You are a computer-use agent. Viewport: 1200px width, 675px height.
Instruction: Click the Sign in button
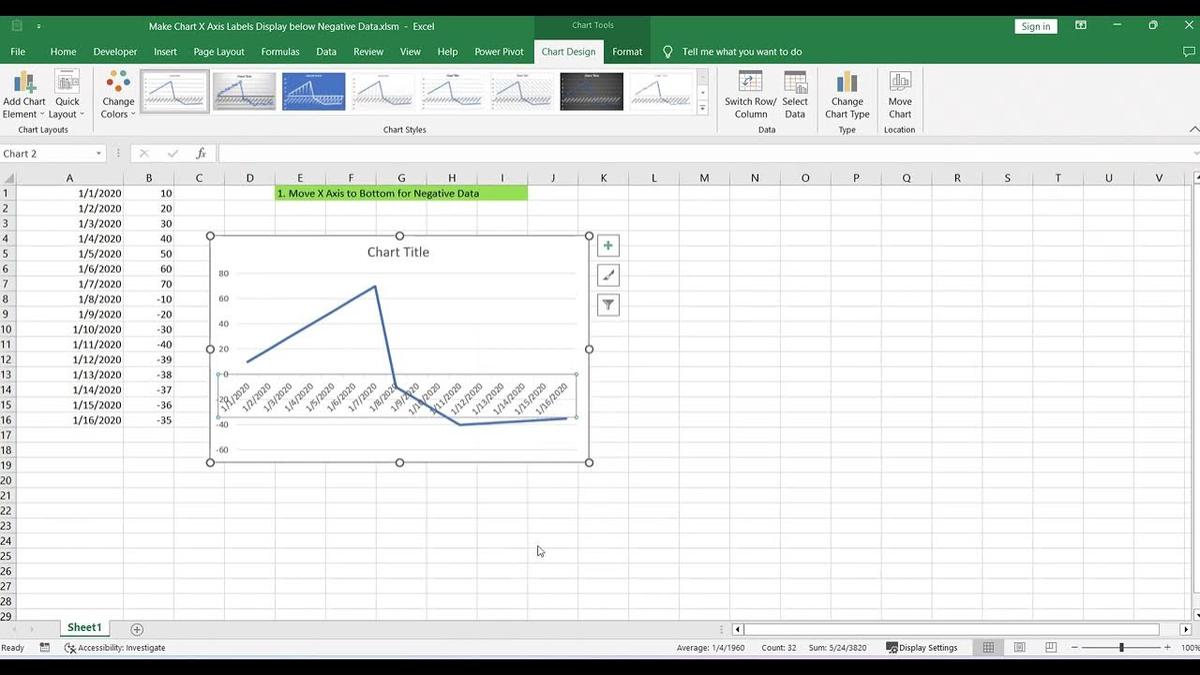[x=1036, y=26]
